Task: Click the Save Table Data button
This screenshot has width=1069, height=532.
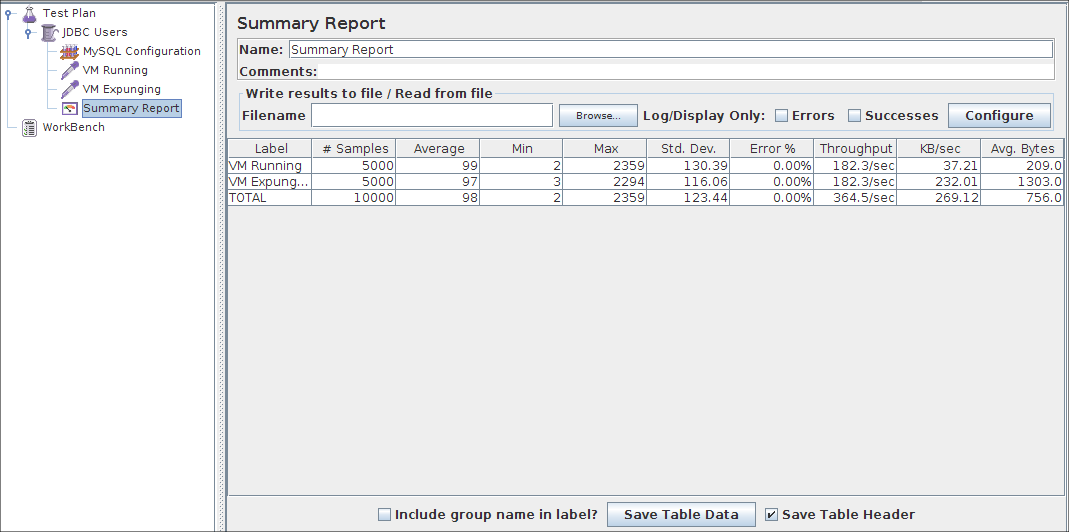Action: [x=681, y=515]
